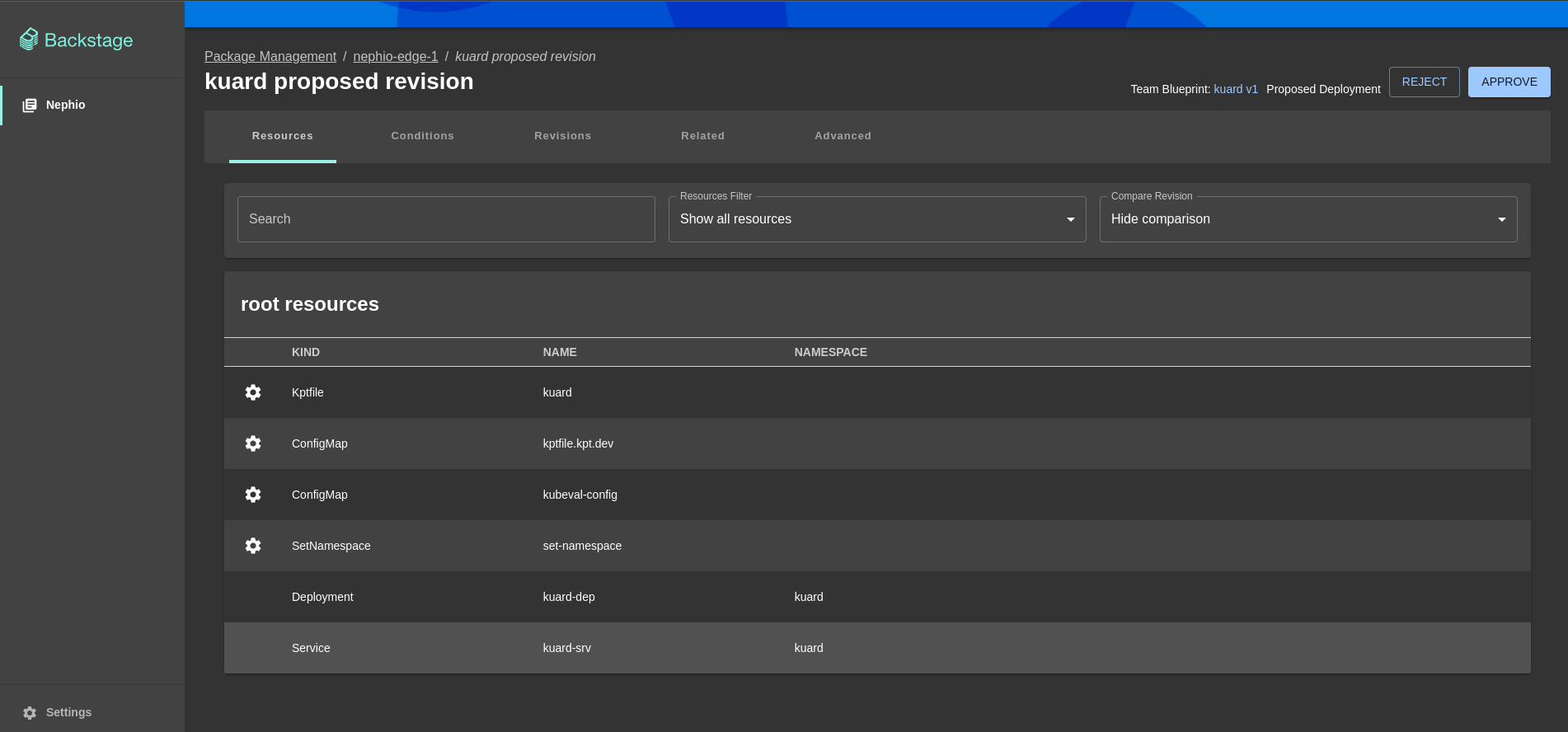Click the NAMESPACE column header
Viewport: 1568px width, 732px height.
(x=831, y=352)
